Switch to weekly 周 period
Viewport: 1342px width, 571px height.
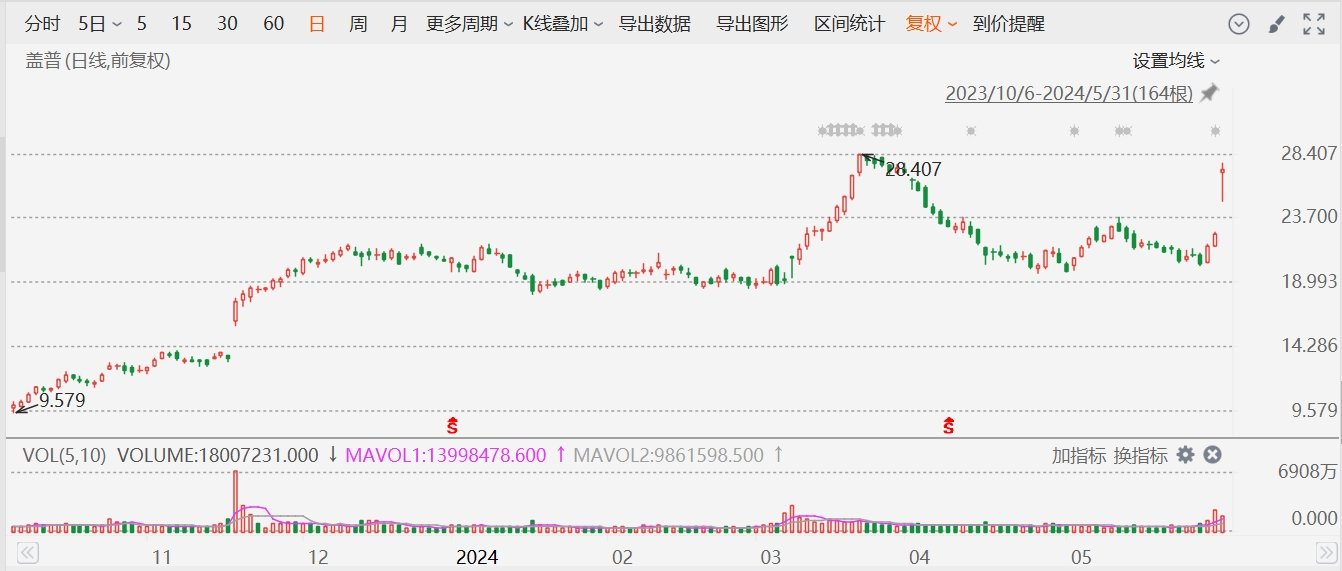[x=358, y=24]
